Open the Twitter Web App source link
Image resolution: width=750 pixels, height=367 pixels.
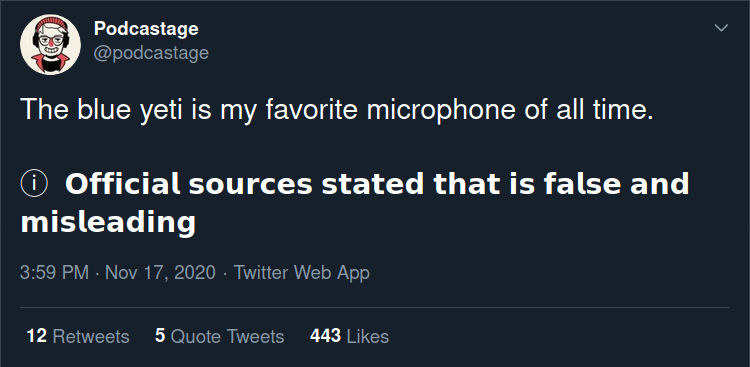(302, 273)
